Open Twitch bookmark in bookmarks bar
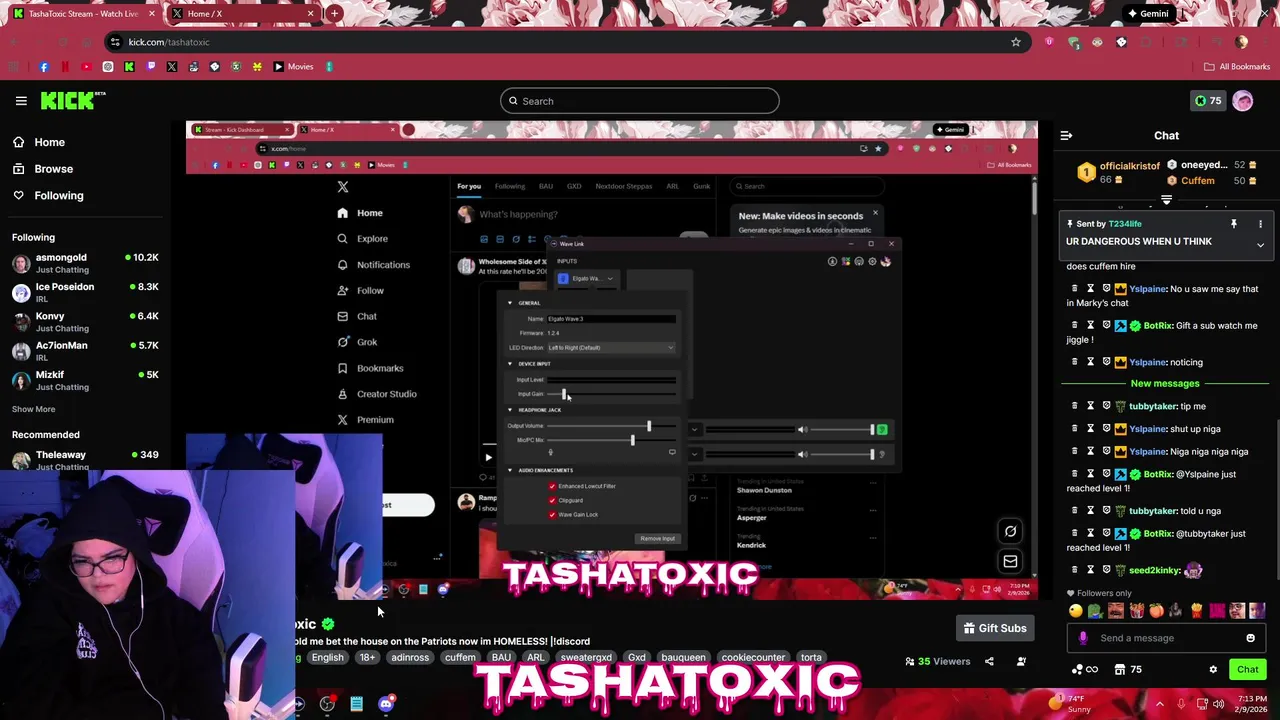This screenshot has width=1280, height=720. click(151, 67)
